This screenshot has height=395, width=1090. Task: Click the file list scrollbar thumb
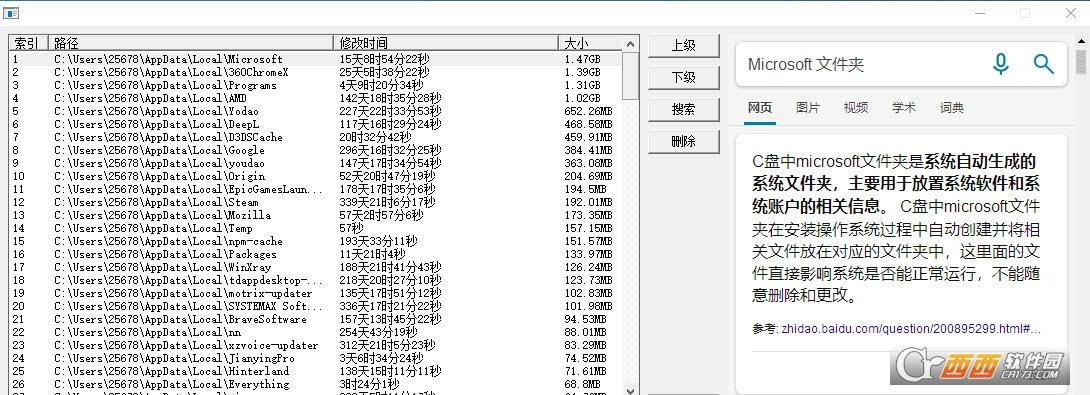click(631, 76)
